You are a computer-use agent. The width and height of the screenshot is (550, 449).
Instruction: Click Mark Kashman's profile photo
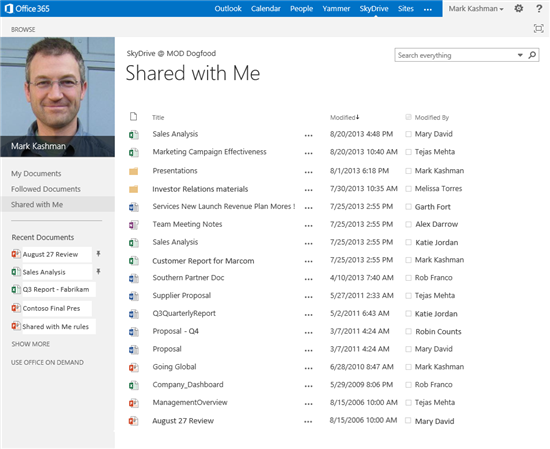[58, 97]
